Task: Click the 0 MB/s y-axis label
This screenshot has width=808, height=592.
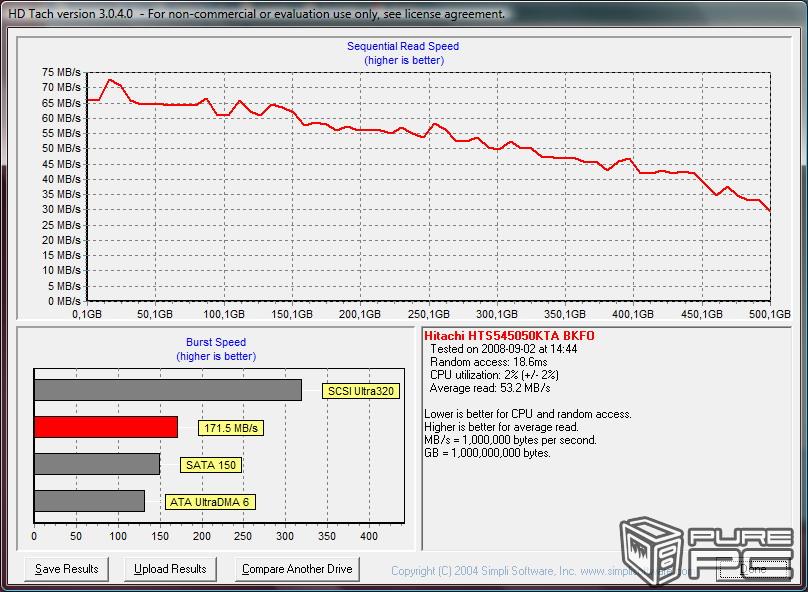Action: (x=64, y=301)
